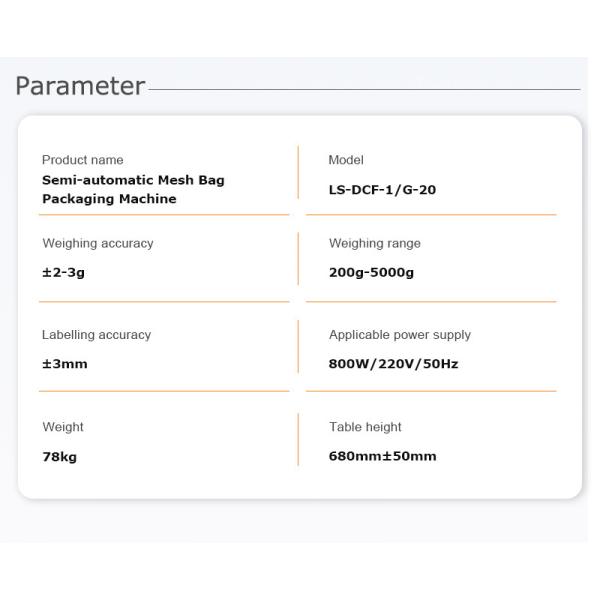Image resolution: width=600 pixels, height=600 pixels.
Task: Click the Parameter section heading
Action: 80,86
